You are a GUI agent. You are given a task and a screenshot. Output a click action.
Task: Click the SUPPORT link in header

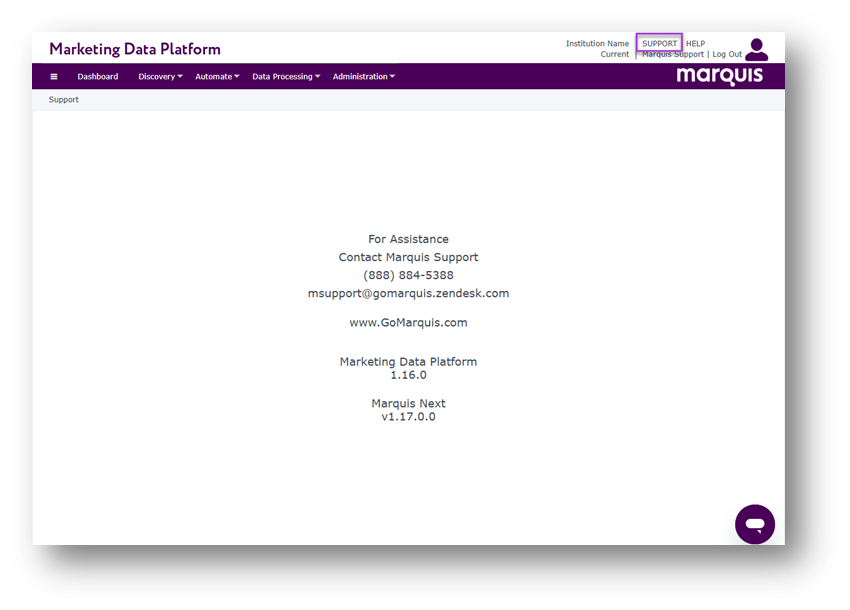coord(659,44)
